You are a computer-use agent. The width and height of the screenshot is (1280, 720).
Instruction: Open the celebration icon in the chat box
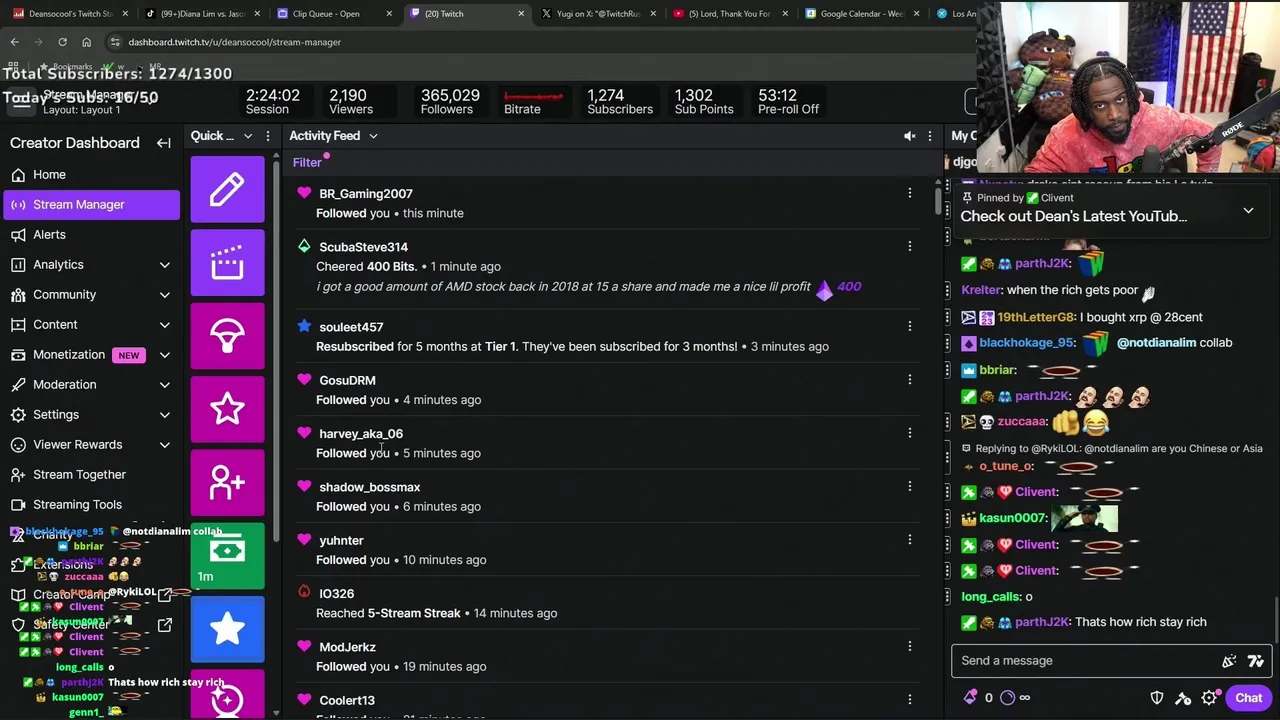1229,661
